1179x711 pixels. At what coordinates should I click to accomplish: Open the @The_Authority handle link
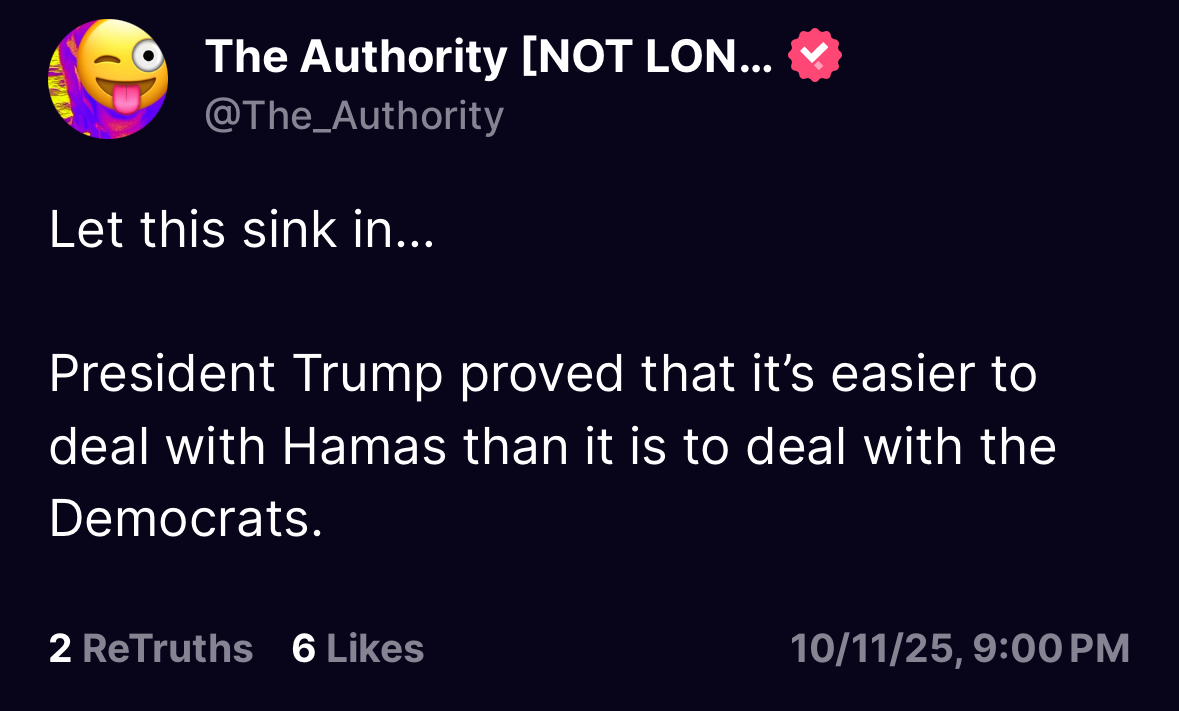[x=354, y=116]
